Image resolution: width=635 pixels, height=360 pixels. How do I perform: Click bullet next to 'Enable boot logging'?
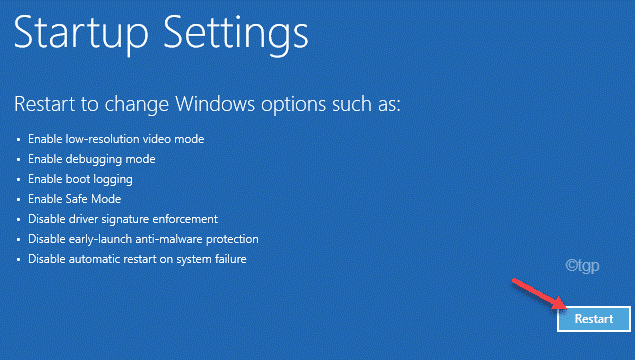tap(19, 180)
